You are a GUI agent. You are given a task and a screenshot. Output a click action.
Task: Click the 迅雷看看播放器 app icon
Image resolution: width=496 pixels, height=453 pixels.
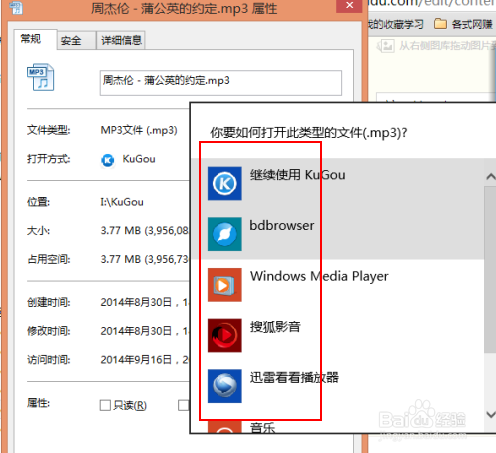coord(225,386)
